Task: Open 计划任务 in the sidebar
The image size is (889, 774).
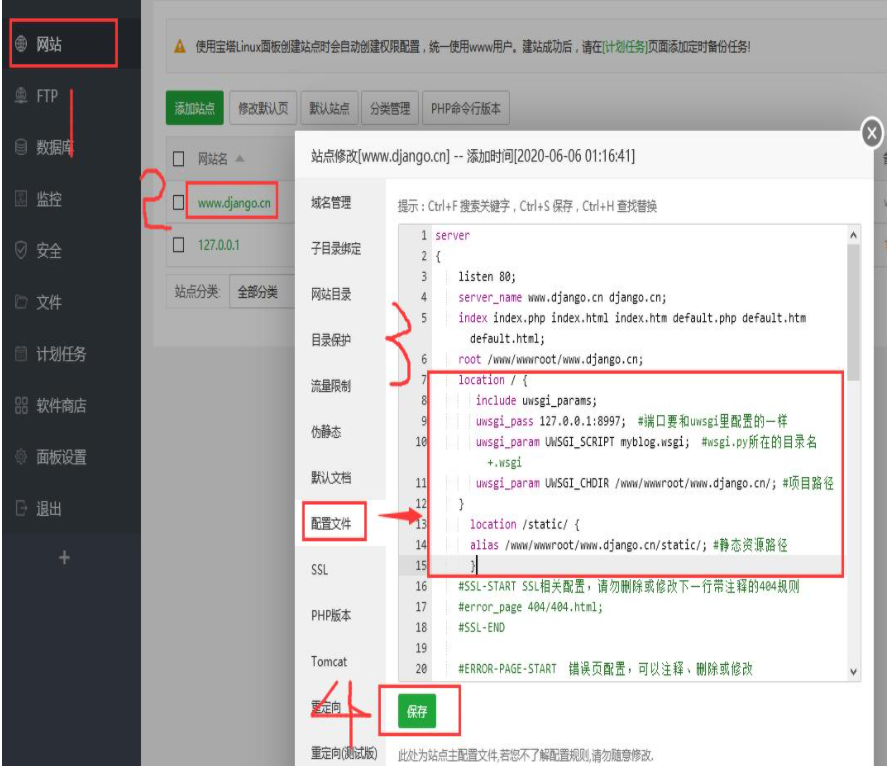Action: 61,354
